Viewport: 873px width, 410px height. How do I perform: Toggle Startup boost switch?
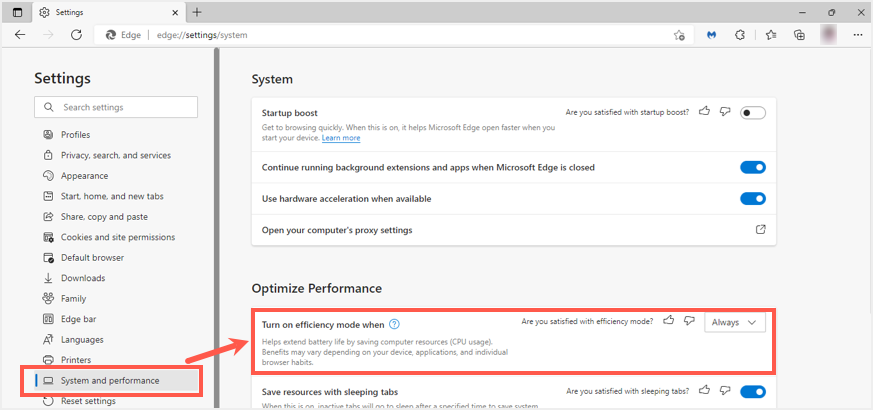753,113
